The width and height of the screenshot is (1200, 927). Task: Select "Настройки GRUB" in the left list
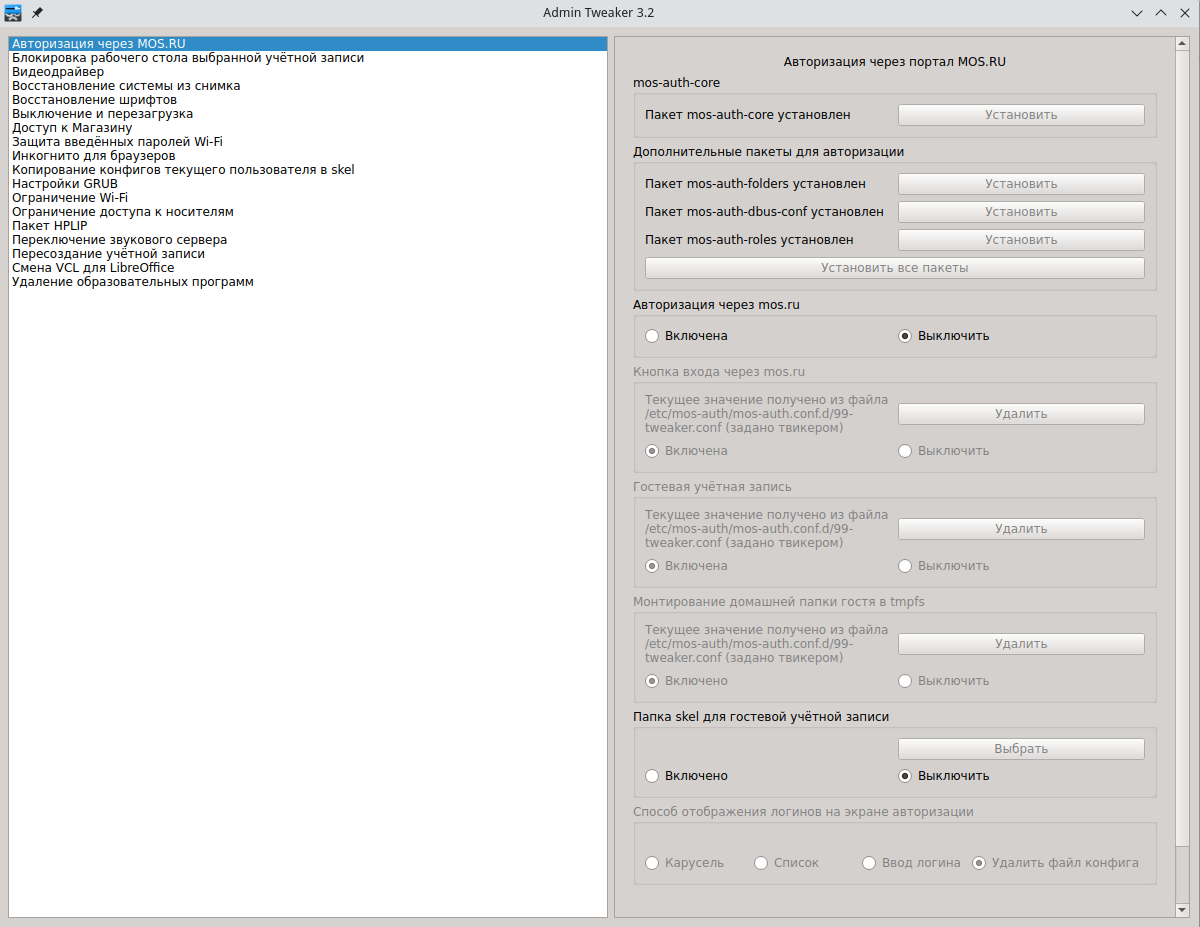coord(65,184)
